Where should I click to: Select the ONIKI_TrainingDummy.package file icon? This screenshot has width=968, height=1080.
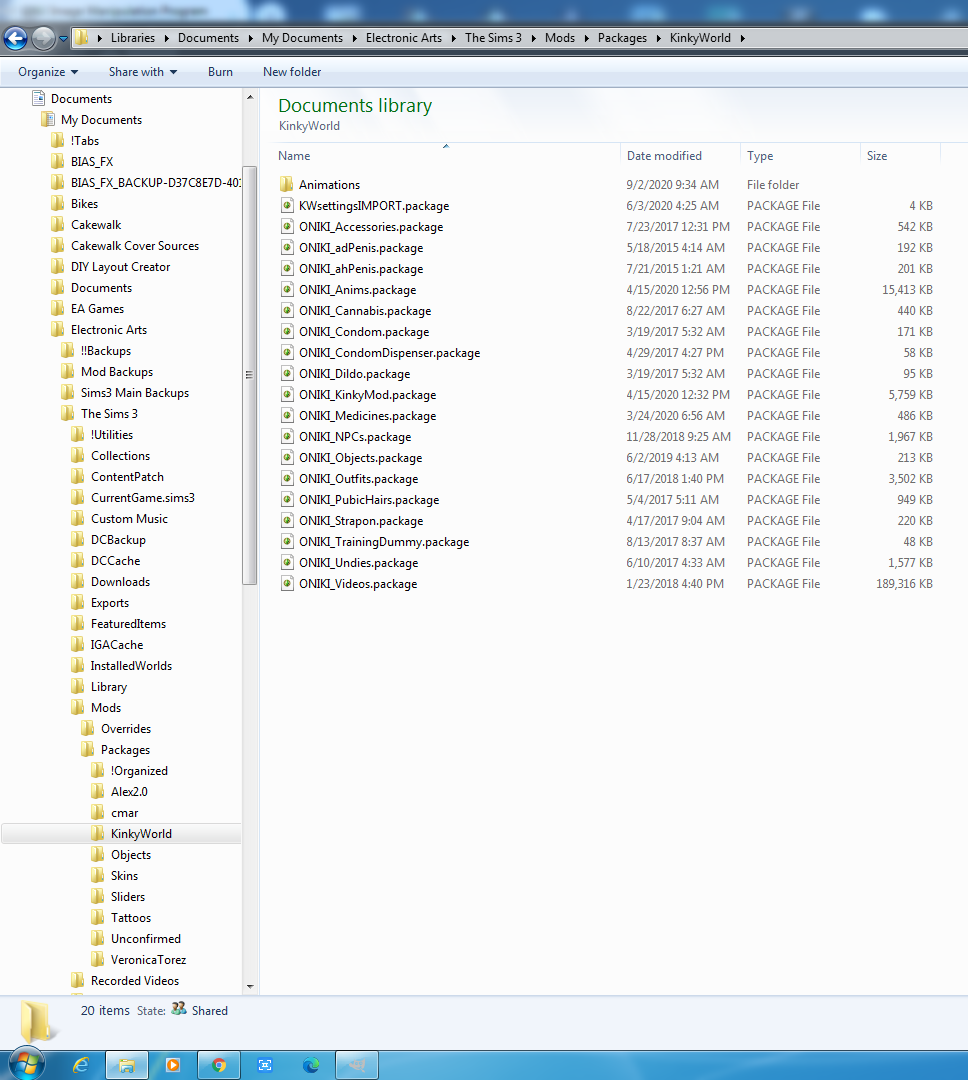pyautogui.click(x=287, y=541)
